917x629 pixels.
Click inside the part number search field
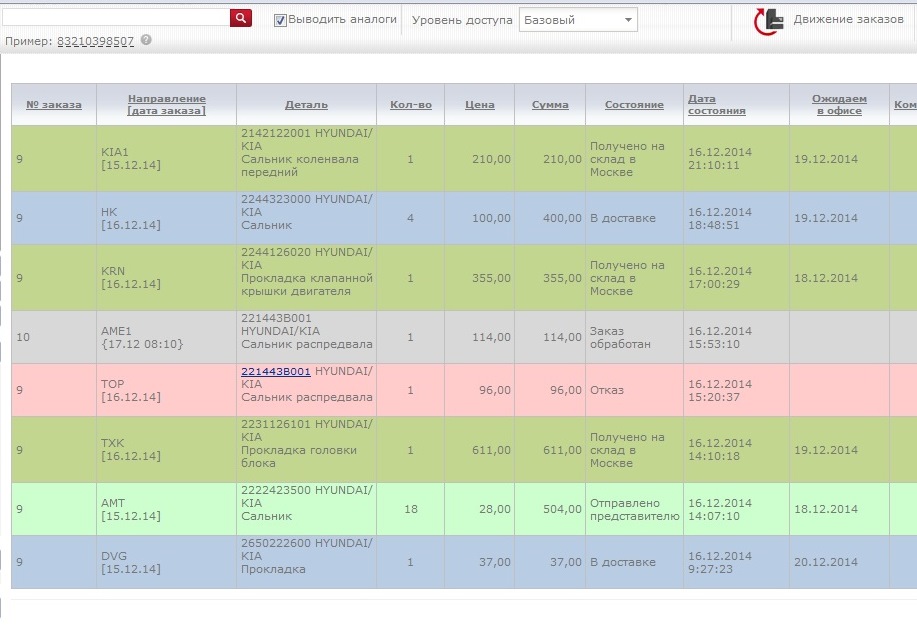(115, 18)
